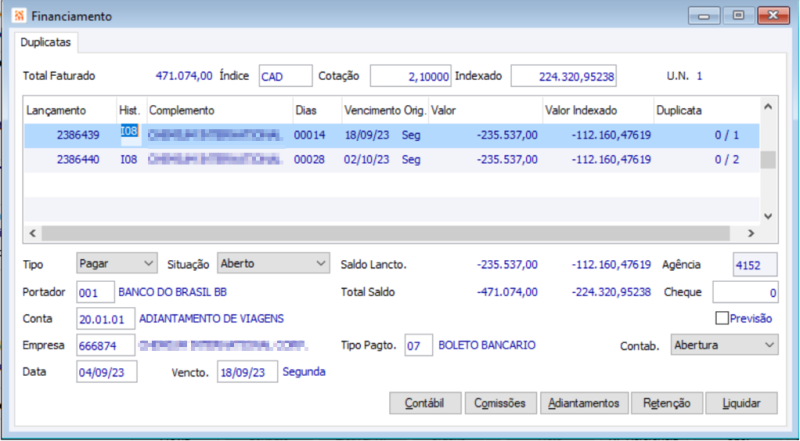
Task: Click the Conta field 20.01.01
Action: pyautogui.click(x=106, y=319)
